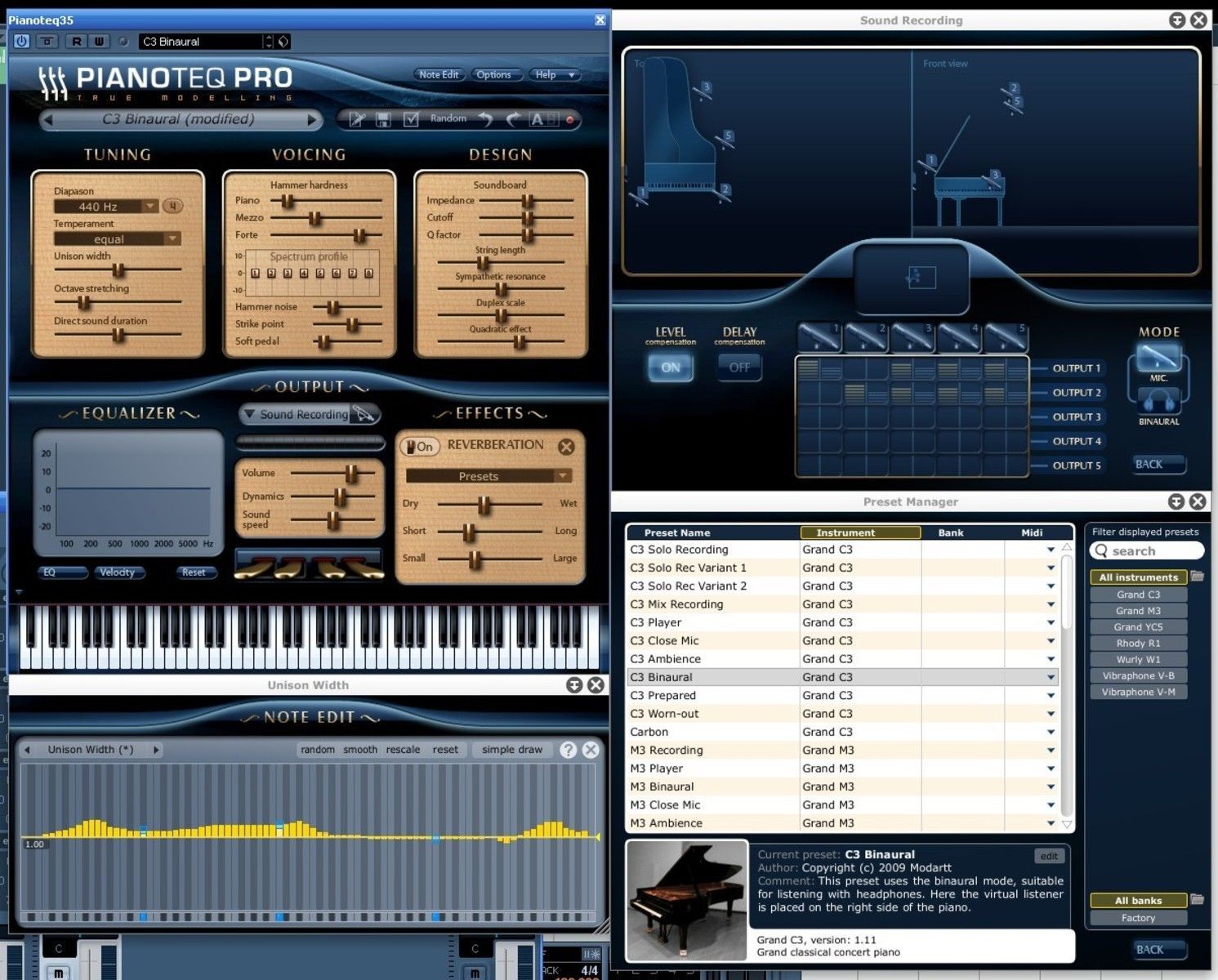Toggle the W write automation button
The image size is (1218, 980).
coord(99,42)
